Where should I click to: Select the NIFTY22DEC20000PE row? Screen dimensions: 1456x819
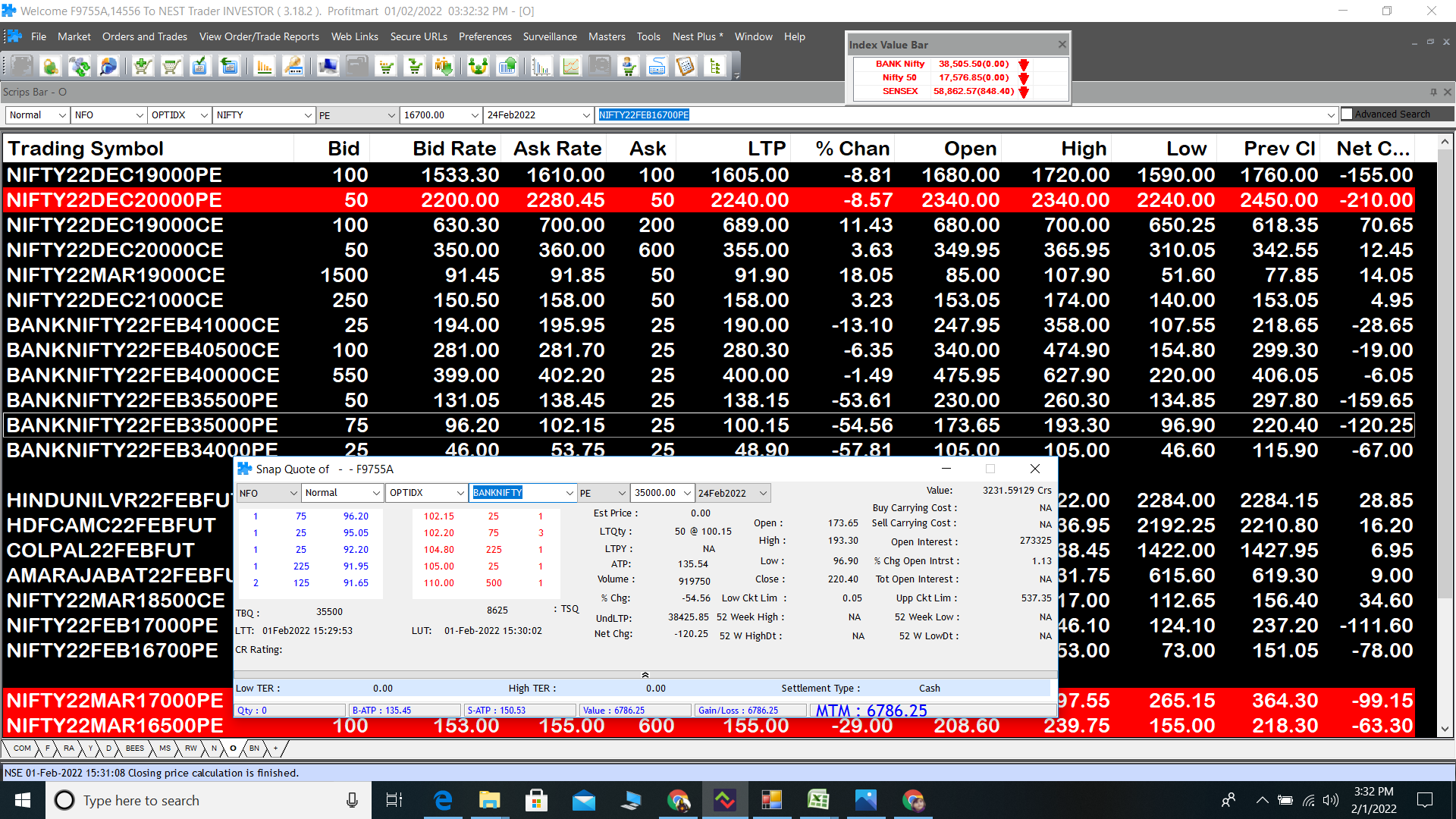pyautogui.click(x=710, y=200)
